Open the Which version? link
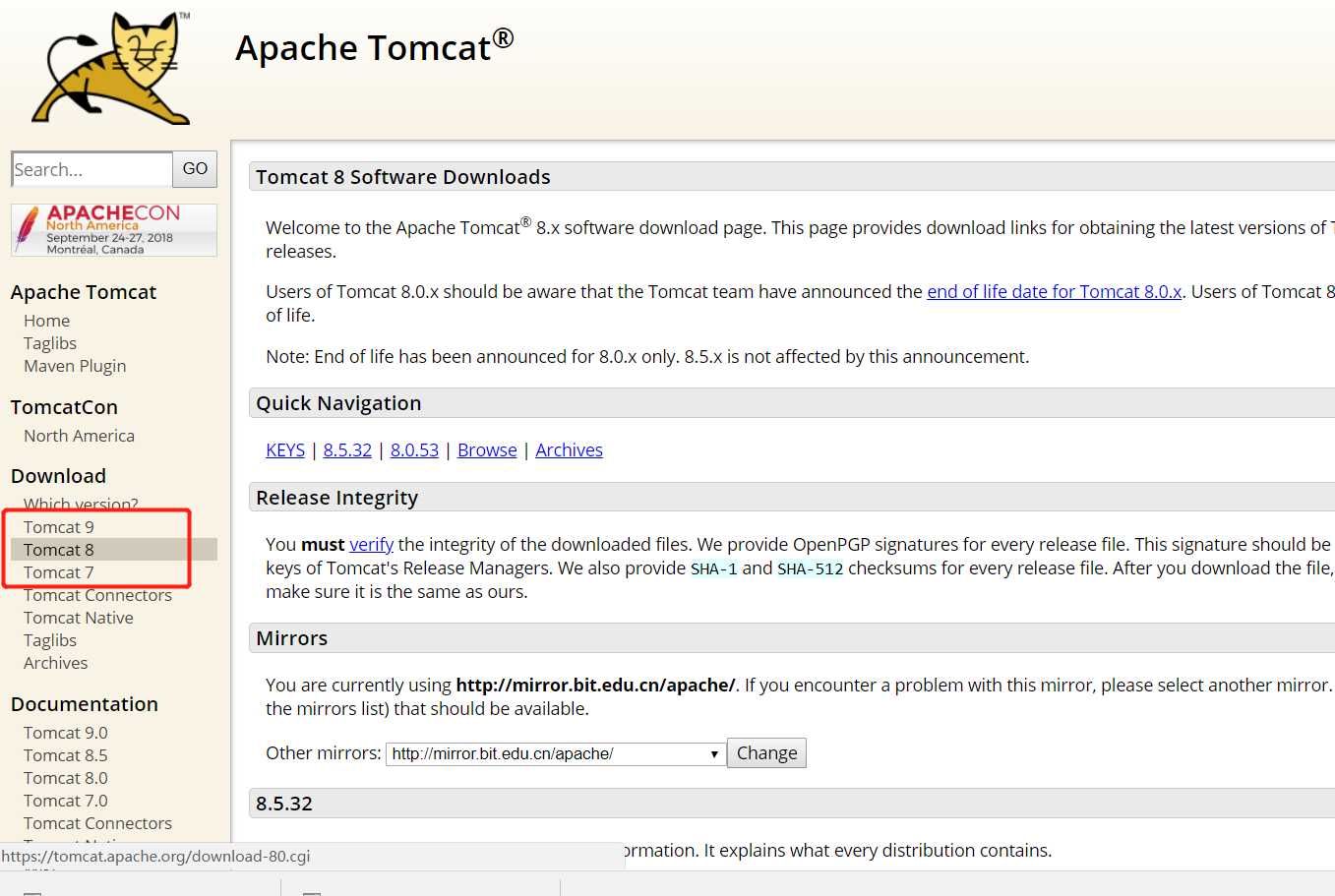1335x896 pixels. click(x=81, y=504)
